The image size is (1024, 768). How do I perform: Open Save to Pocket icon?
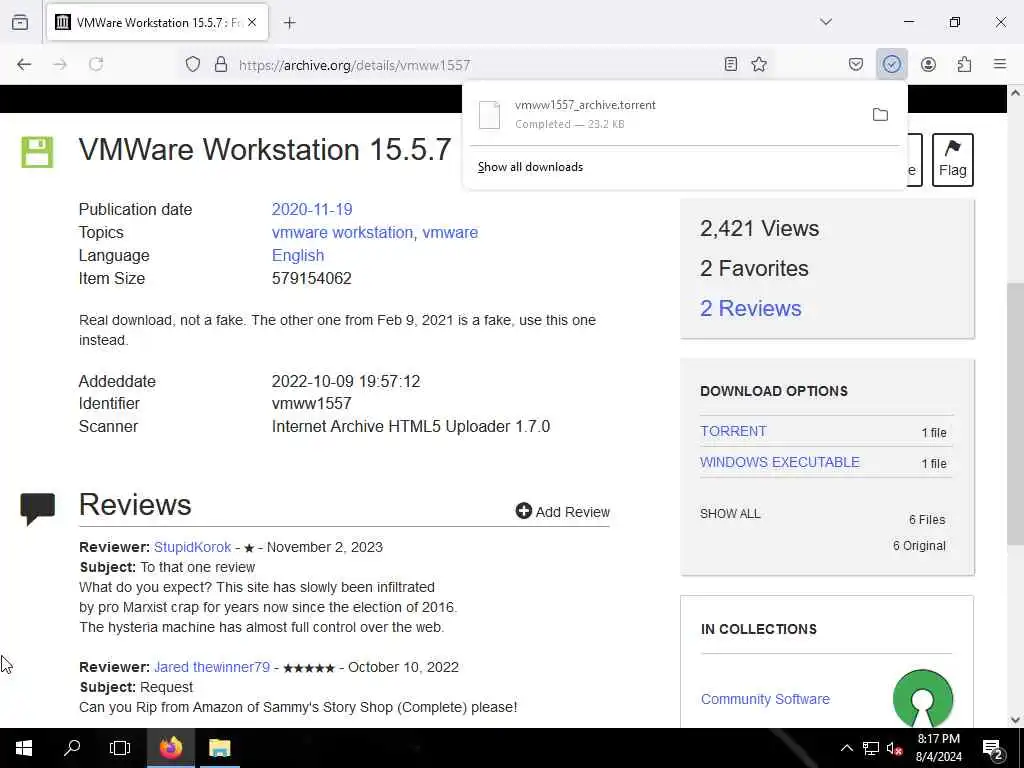tap(856, 64)
